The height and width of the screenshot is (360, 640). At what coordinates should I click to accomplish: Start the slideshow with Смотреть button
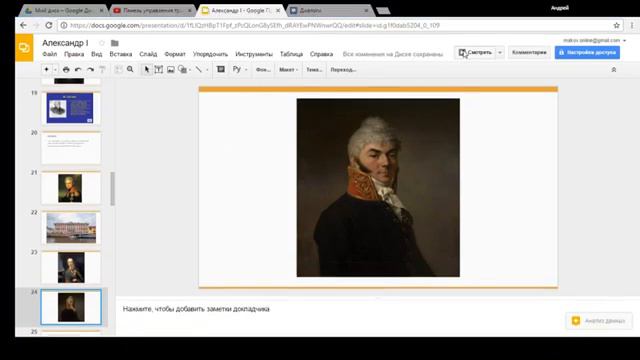tap(475, 52)
